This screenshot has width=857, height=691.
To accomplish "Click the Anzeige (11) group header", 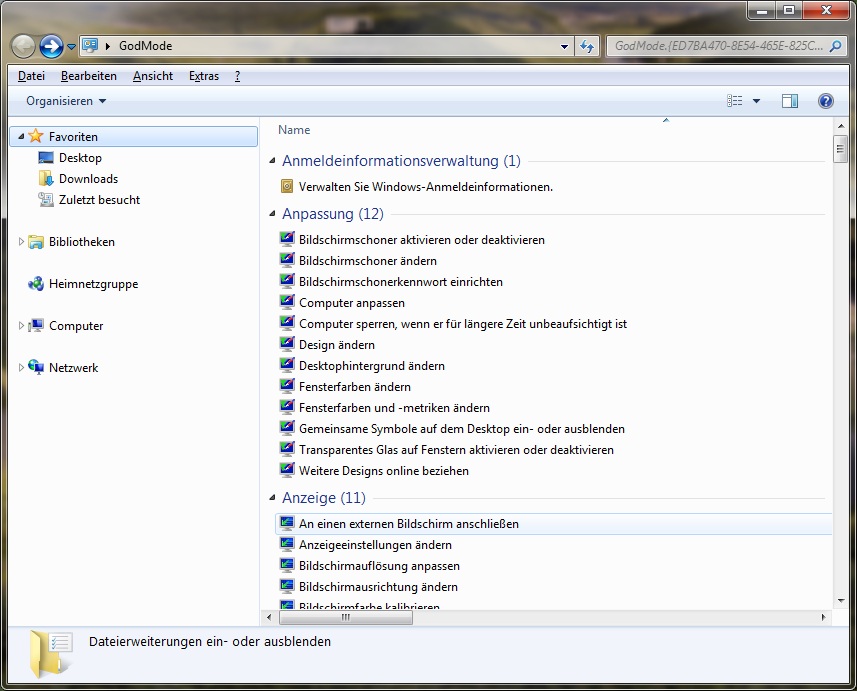I will [324, 497].
